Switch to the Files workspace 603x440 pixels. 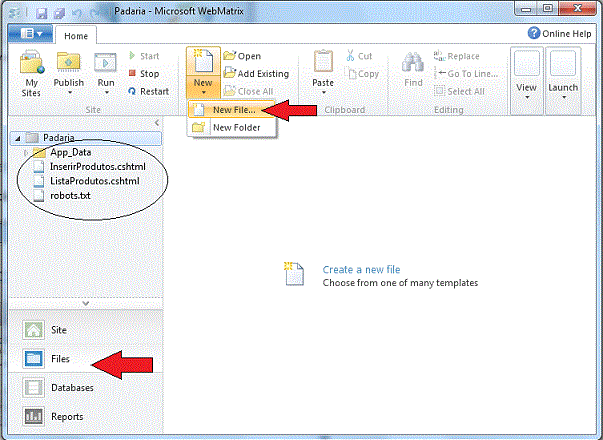tap(85, 358)
